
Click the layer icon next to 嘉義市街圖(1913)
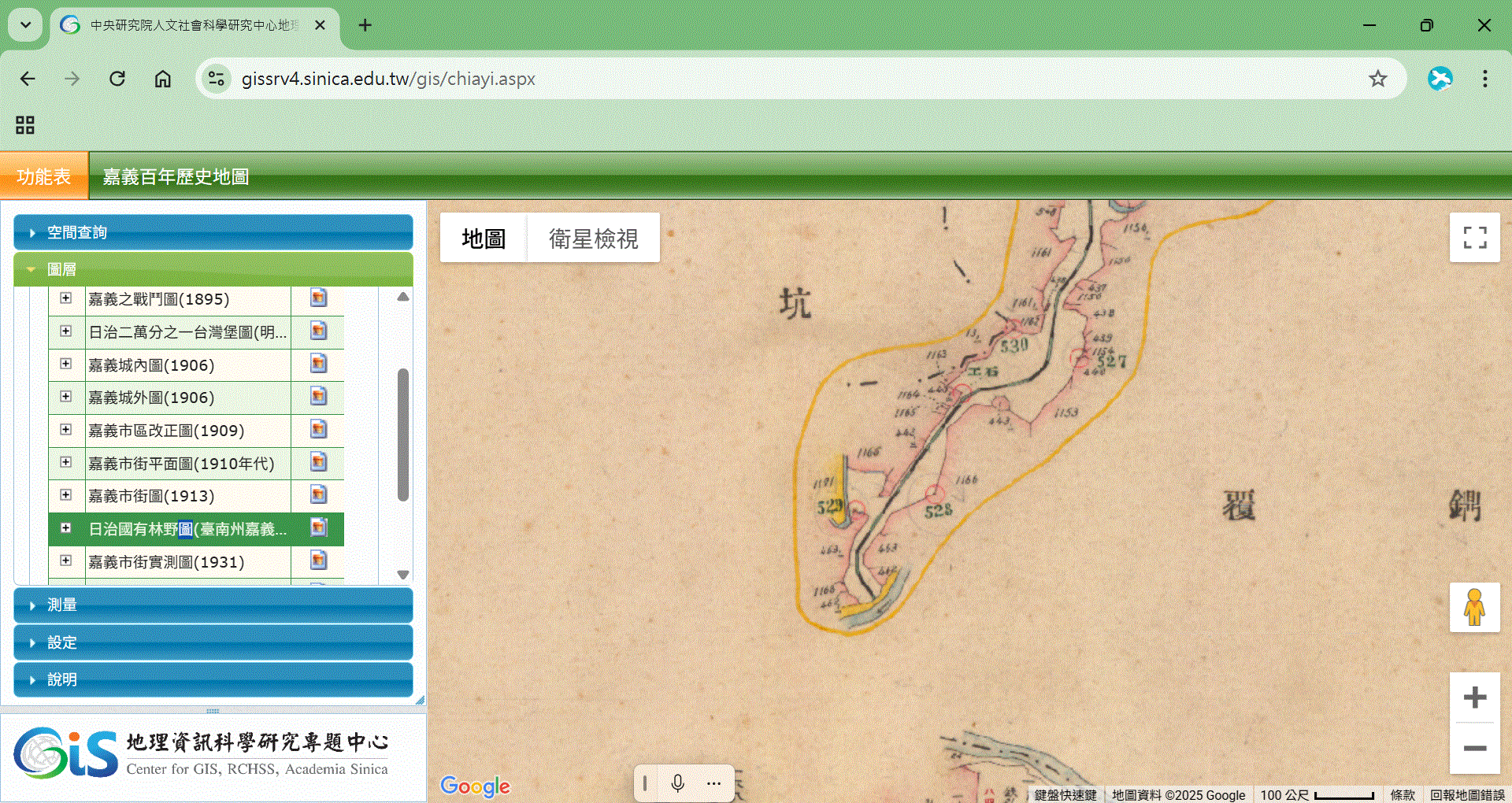tap(318, 495)
